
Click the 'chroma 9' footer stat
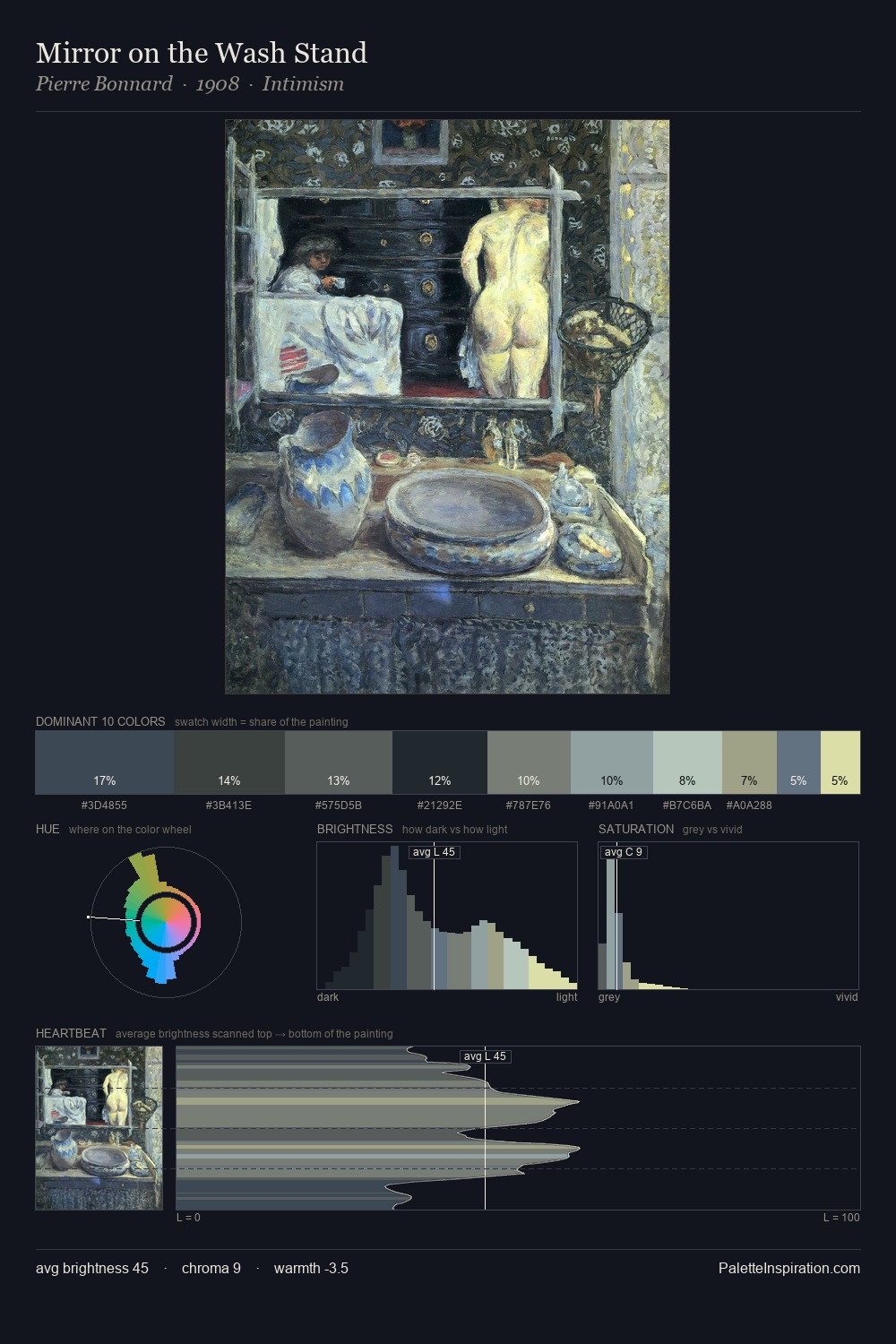tap(211, 1269)
